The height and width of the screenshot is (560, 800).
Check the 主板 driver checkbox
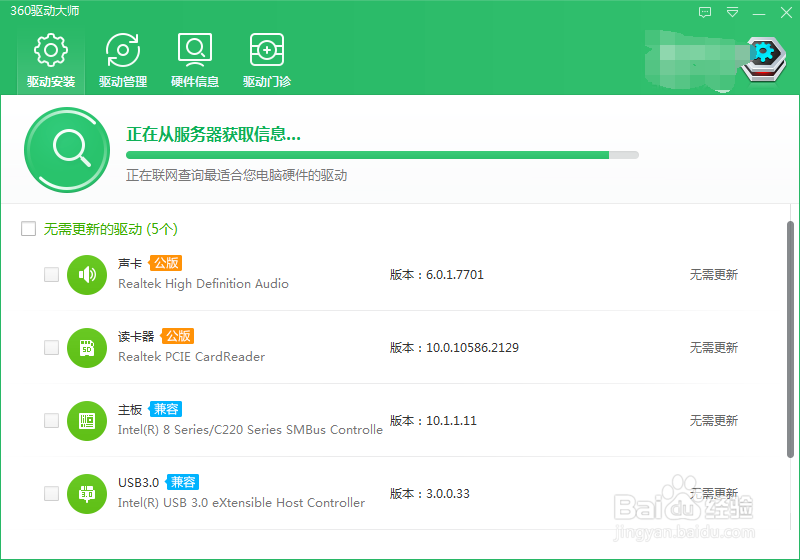tap(52, 420)
